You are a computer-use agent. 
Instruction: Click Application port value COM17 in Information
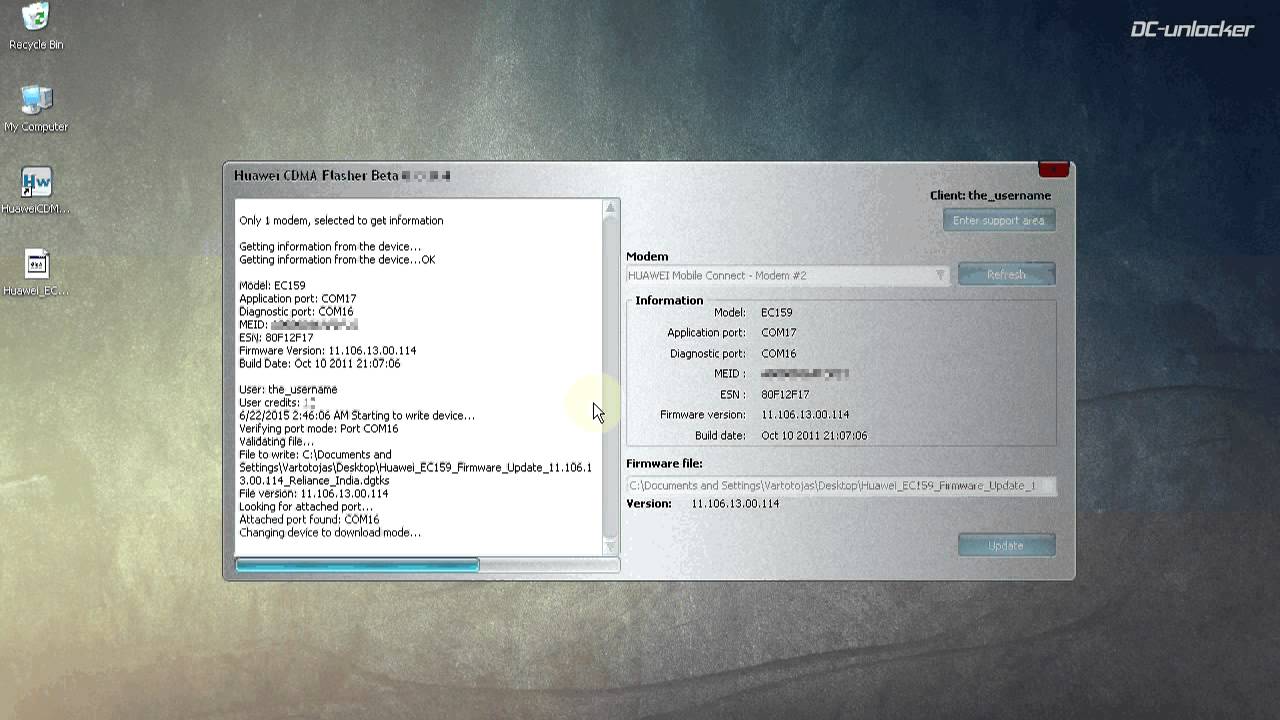[779, 333]
